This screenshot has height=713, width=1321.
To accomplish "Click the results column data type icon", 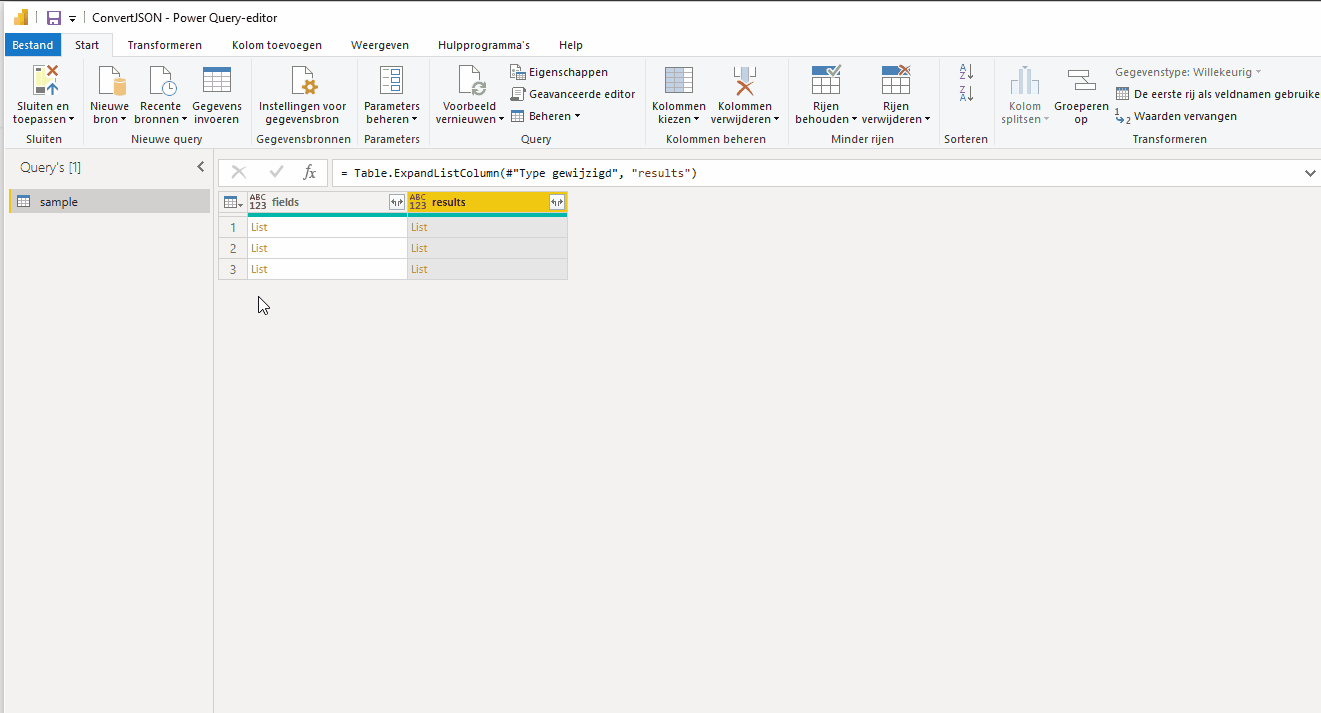I will point(418,202).
